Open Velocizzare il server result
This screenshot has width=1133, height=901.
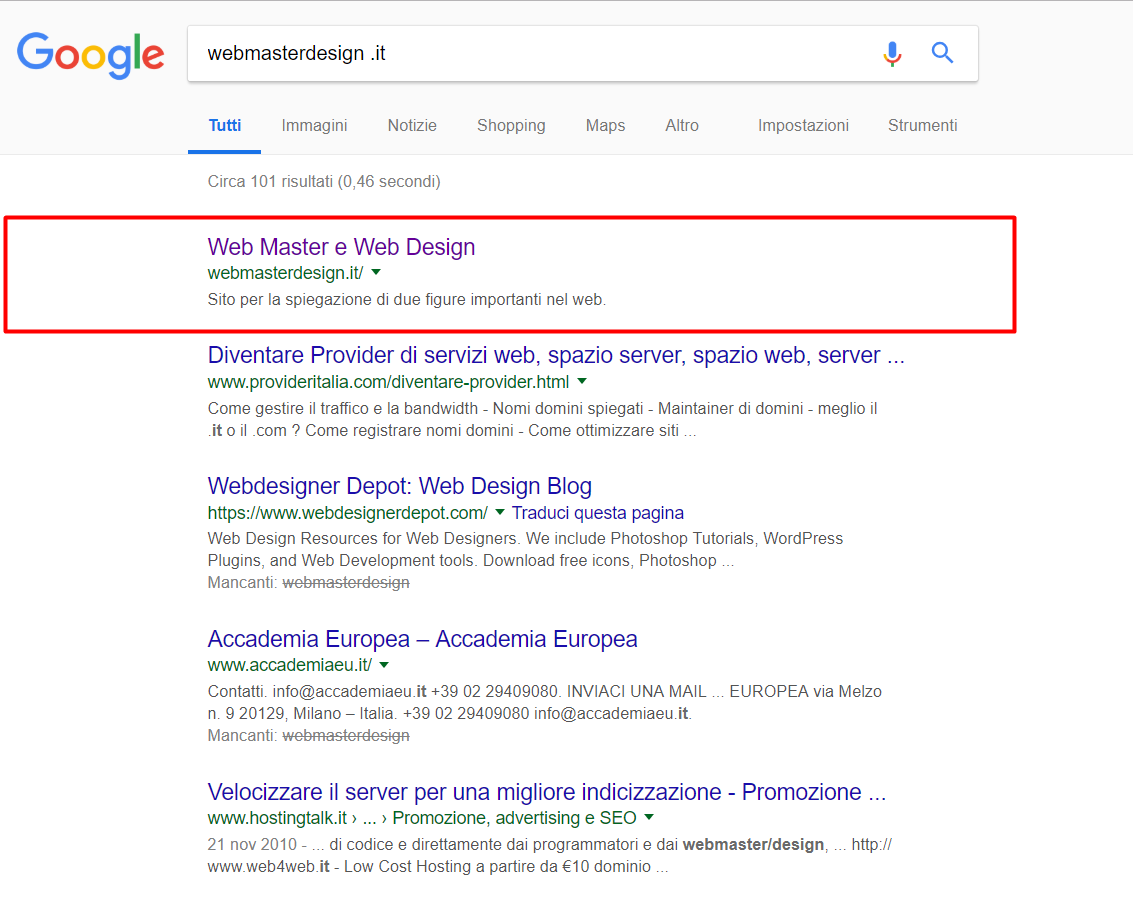546,793
